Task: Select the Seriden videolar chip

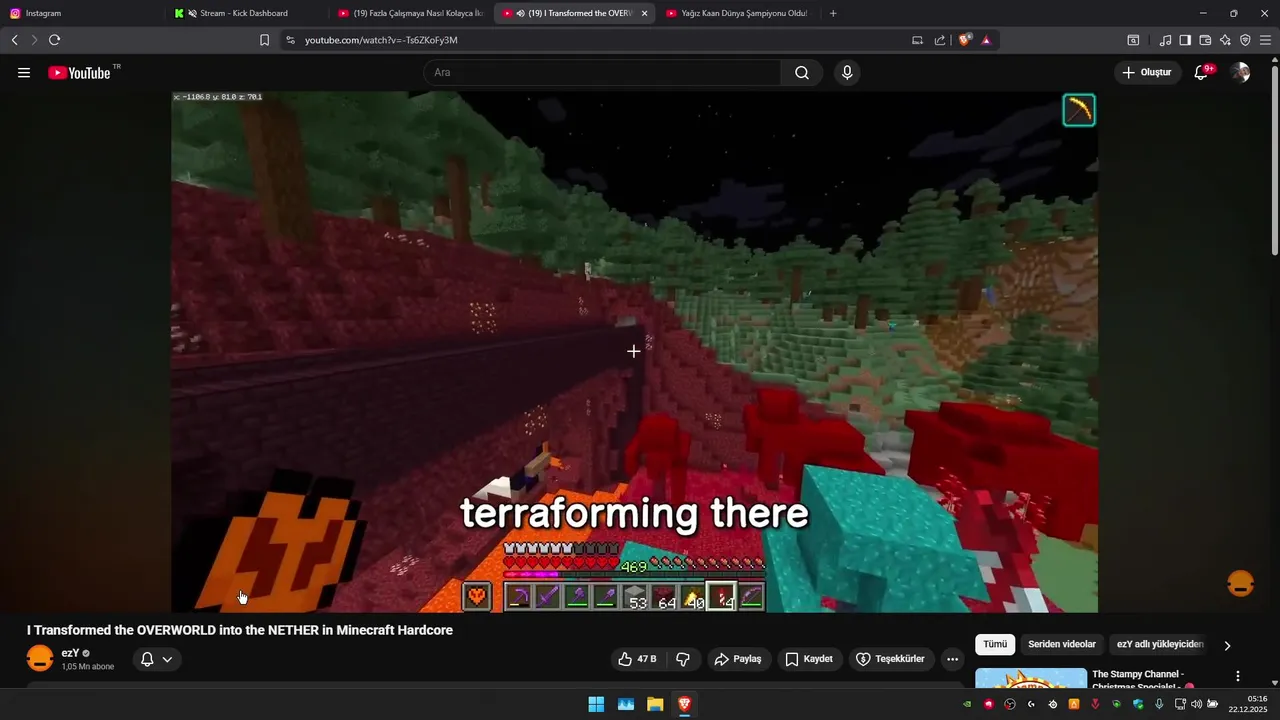Action: click(x=1062, y=645)
